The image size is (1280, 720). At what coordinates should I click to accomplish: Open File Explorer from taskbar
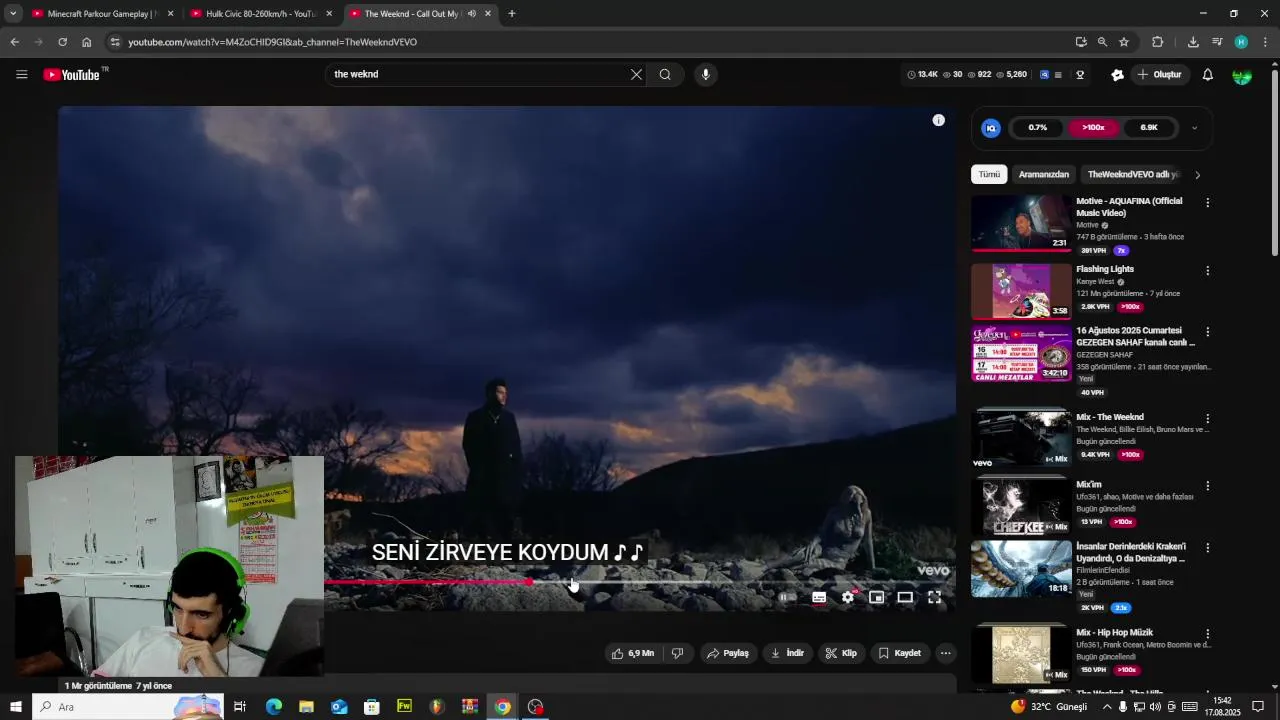pos(306,707)
